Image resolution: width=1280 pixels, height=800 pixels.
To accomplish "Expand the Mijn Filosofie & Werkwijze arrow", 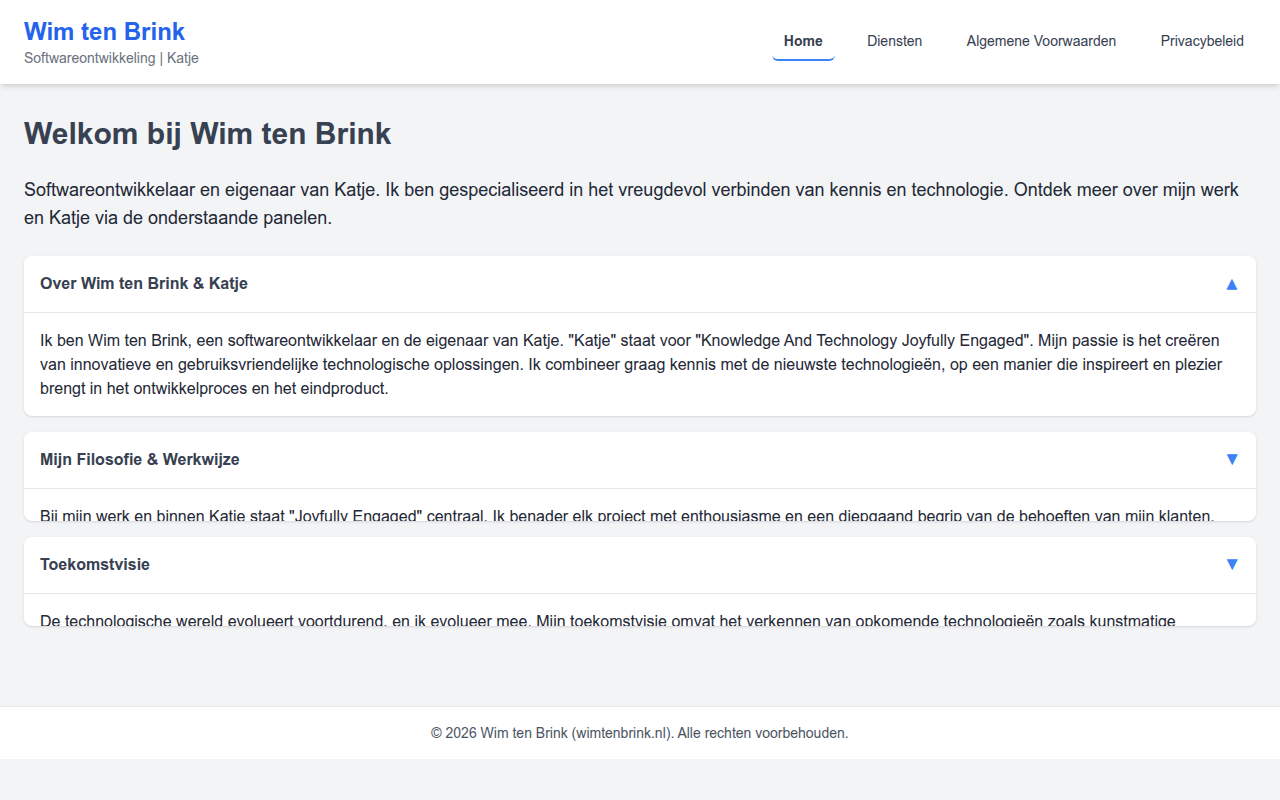I will tap(1232, 459).
